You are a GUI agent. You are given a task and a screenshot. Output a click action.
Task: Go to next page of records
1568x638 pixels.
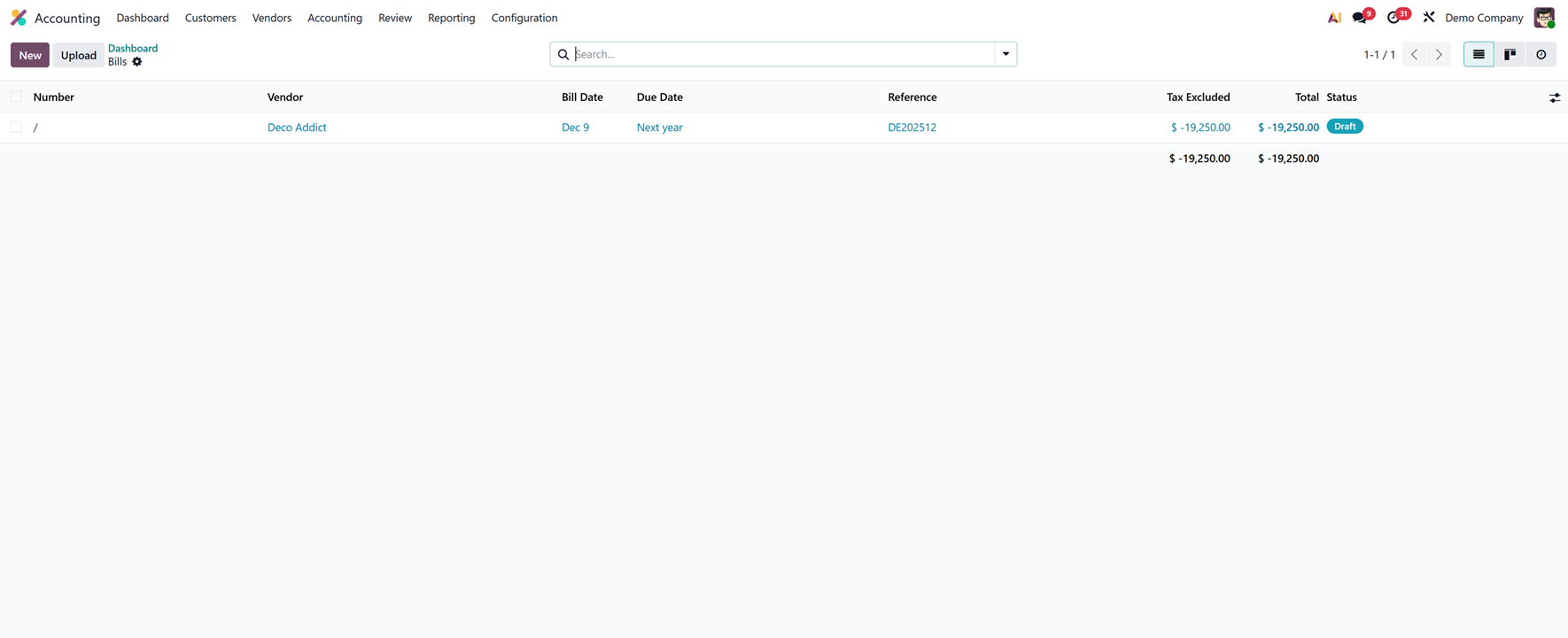(x=1439, y=55)
